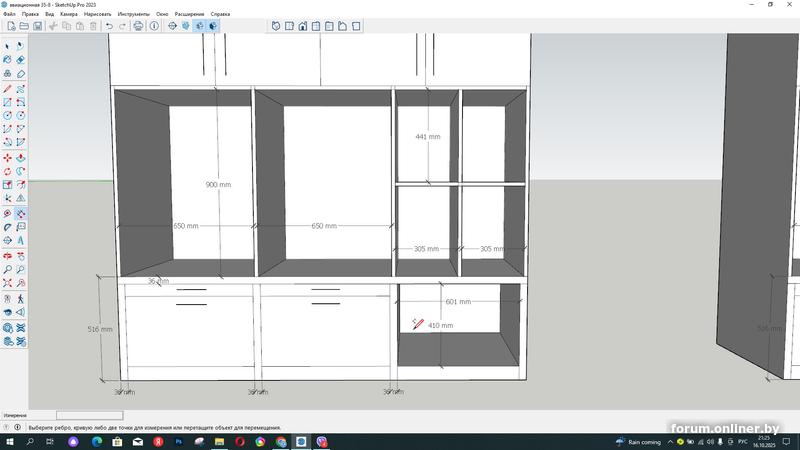Open the Окно menu
The image size is (800, 450).
[162, 14]
